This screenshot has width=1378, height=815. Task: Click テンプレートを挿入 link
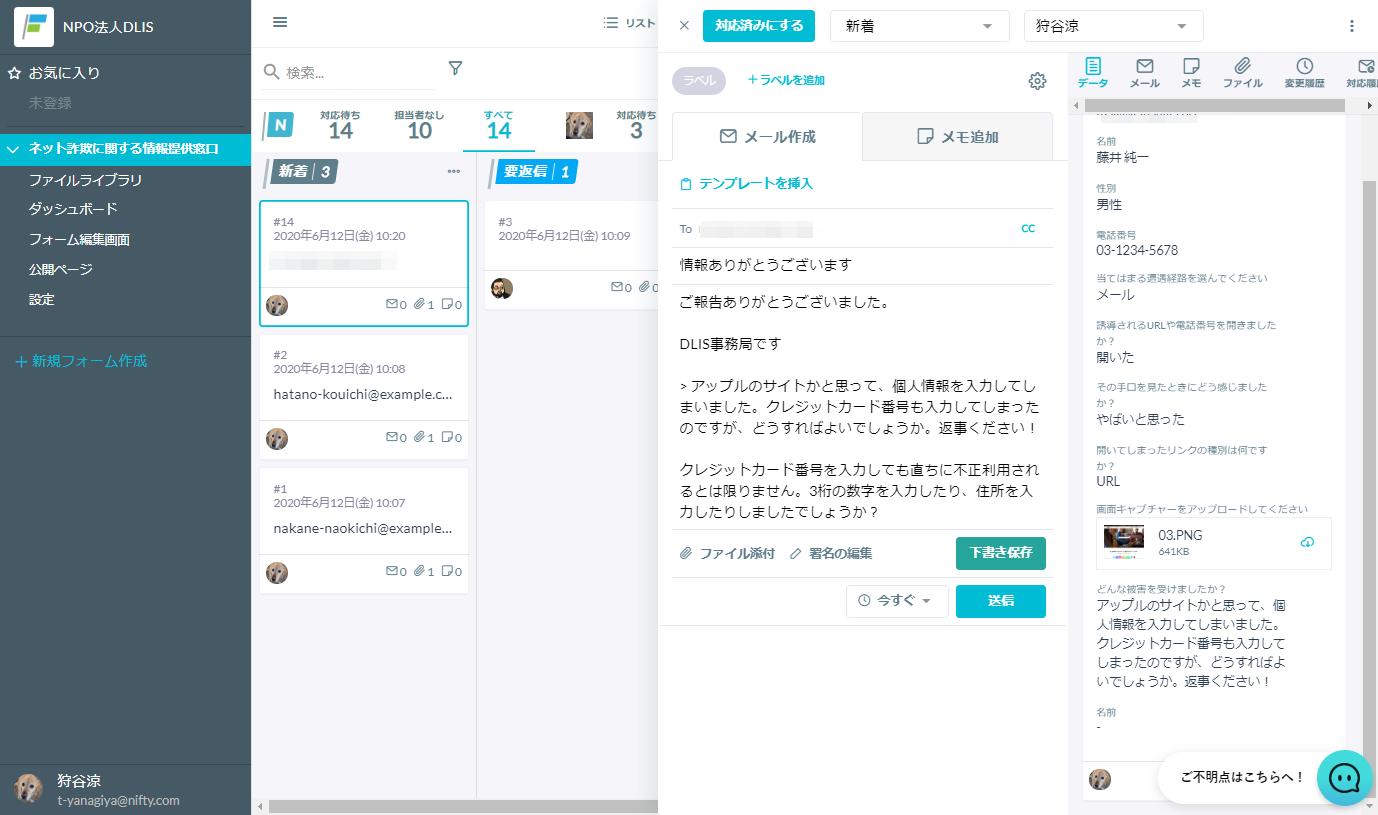point(746,184)
